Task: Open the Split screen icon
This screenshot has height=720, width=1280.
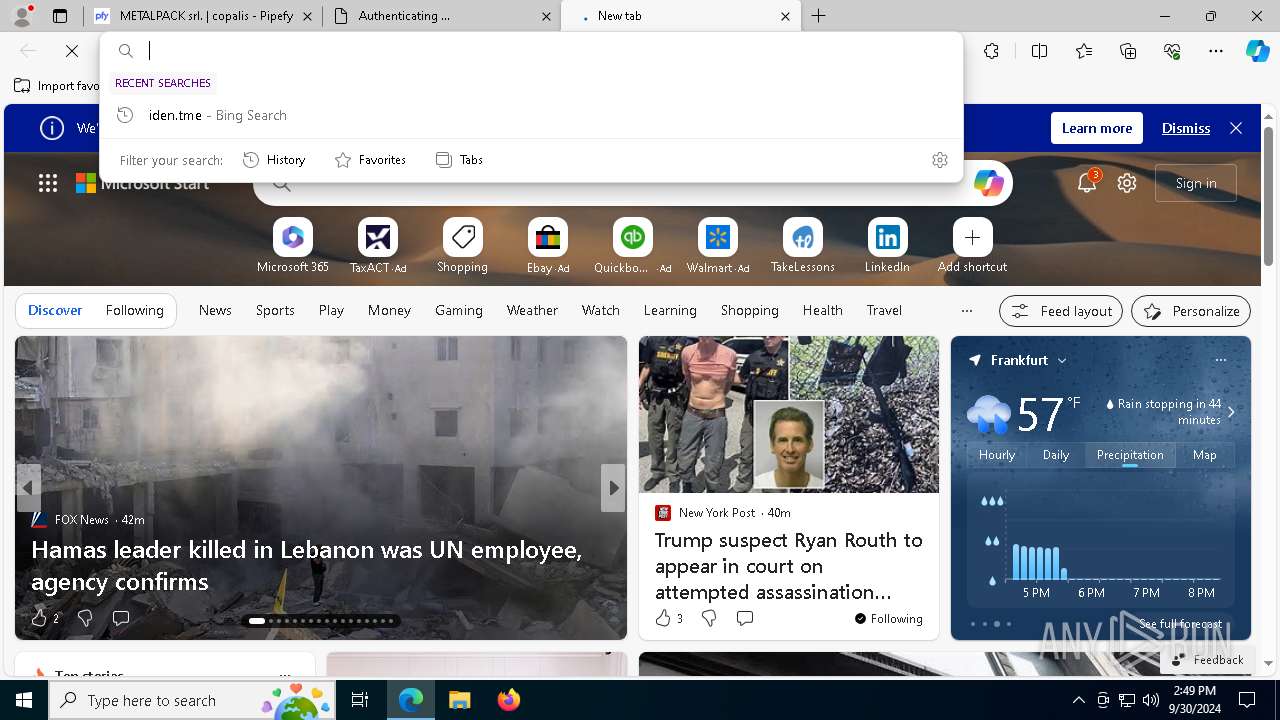Action: tap(1039, 51)
